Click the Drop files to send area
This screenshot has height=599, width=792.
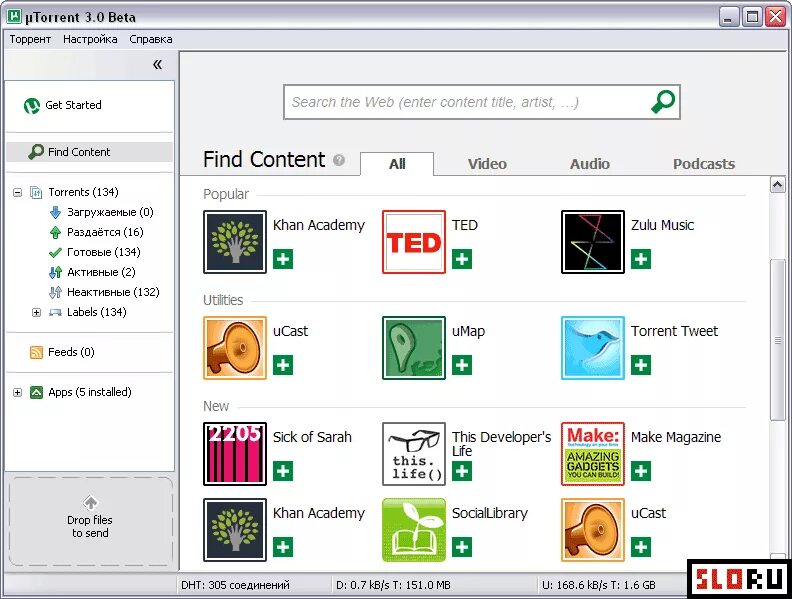coord(90,521)
